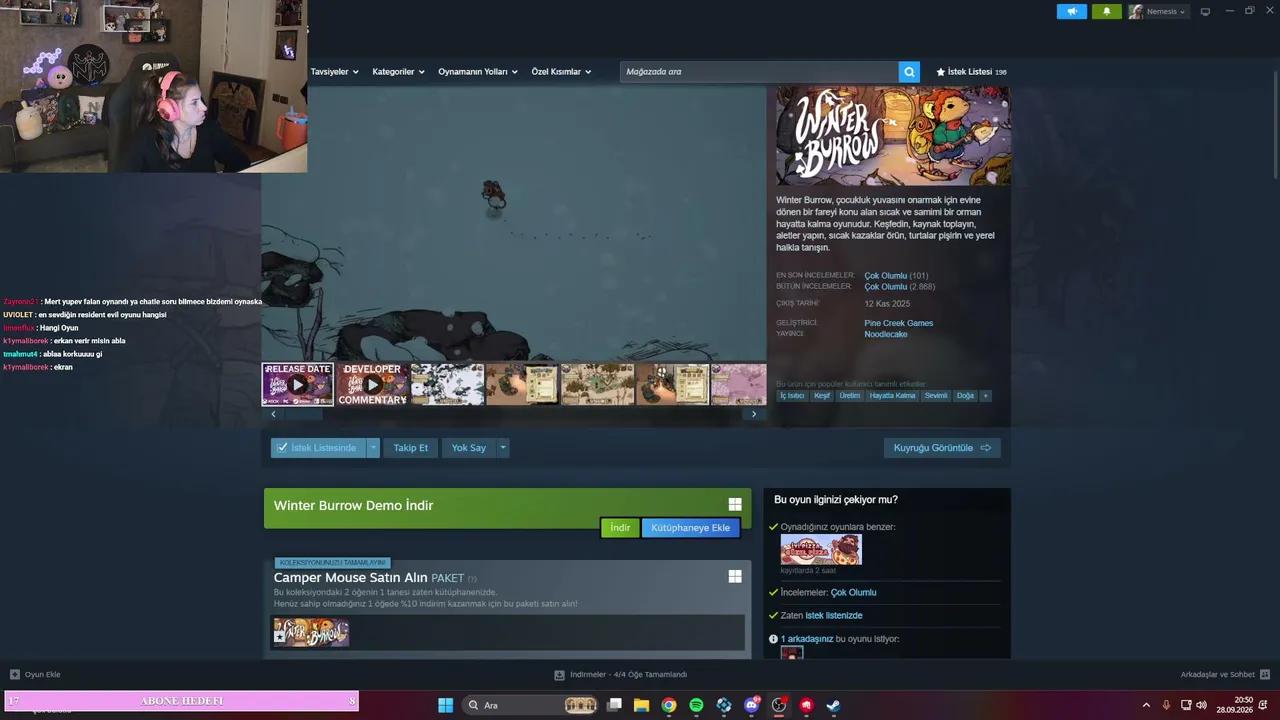This screenshot has width=1280, height=720.
Task: Click the right arrow of thumbnail strip
Action: 754,414
